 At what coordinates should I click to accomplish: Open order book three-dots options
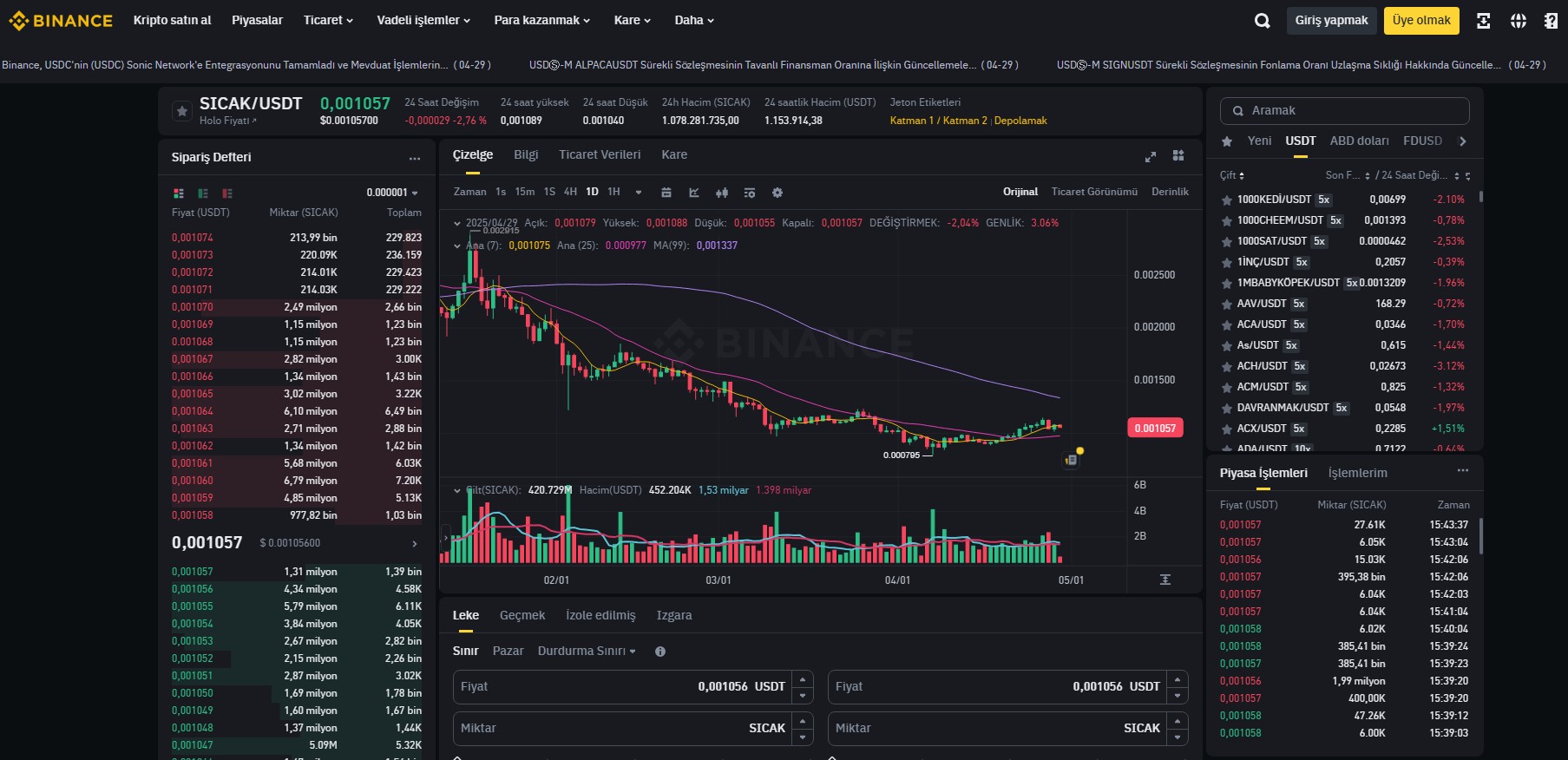point(415,158)
